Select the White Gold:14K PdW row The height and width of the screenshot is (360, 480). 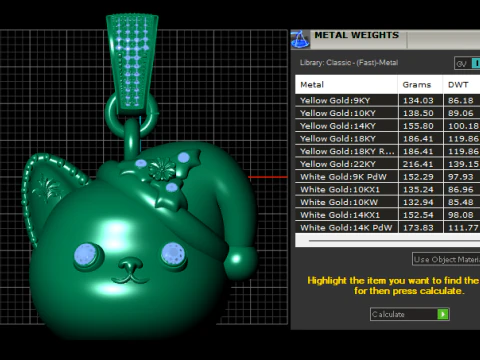387,227
